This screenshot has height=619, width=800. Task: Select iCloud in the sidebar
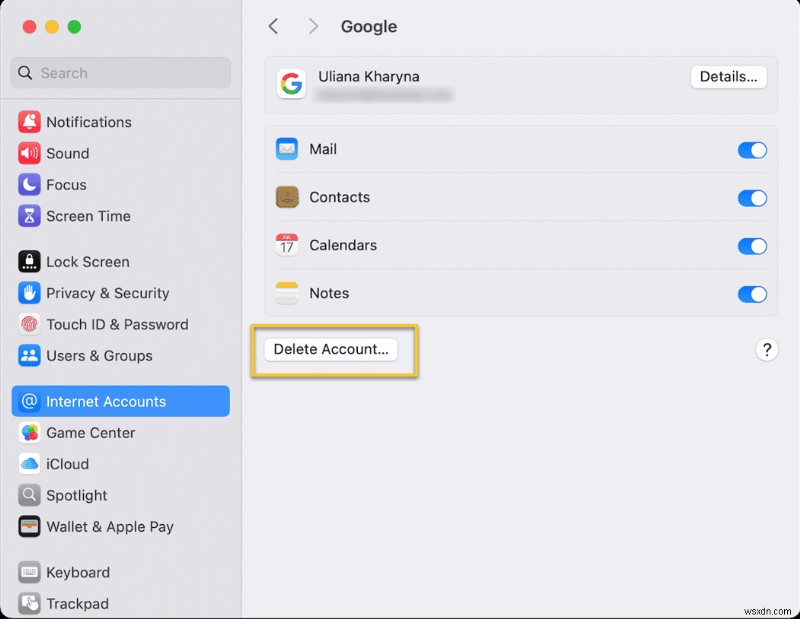pyautogui.click(x=120, y=464)
